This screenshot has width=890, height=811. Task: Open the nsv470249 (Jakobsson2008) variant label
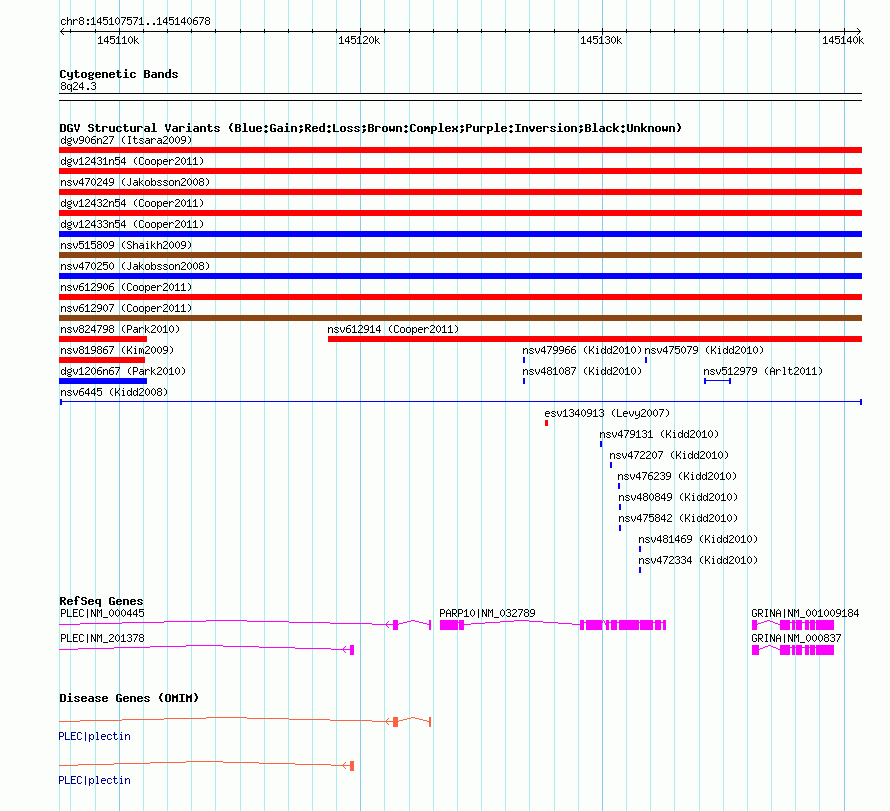pos(135,182)
